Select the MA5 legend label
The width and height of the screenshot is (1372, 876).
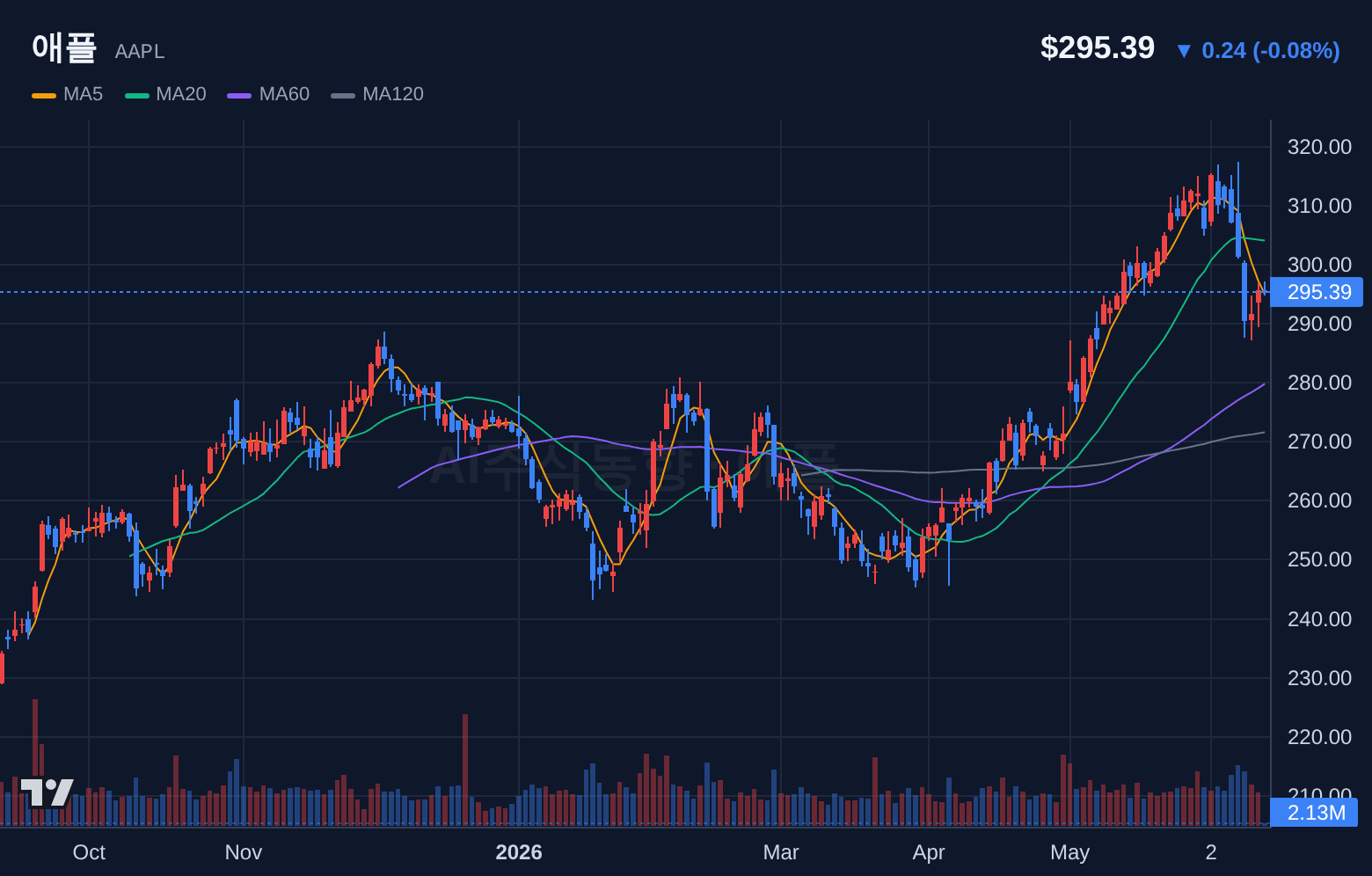coord(83,94)
